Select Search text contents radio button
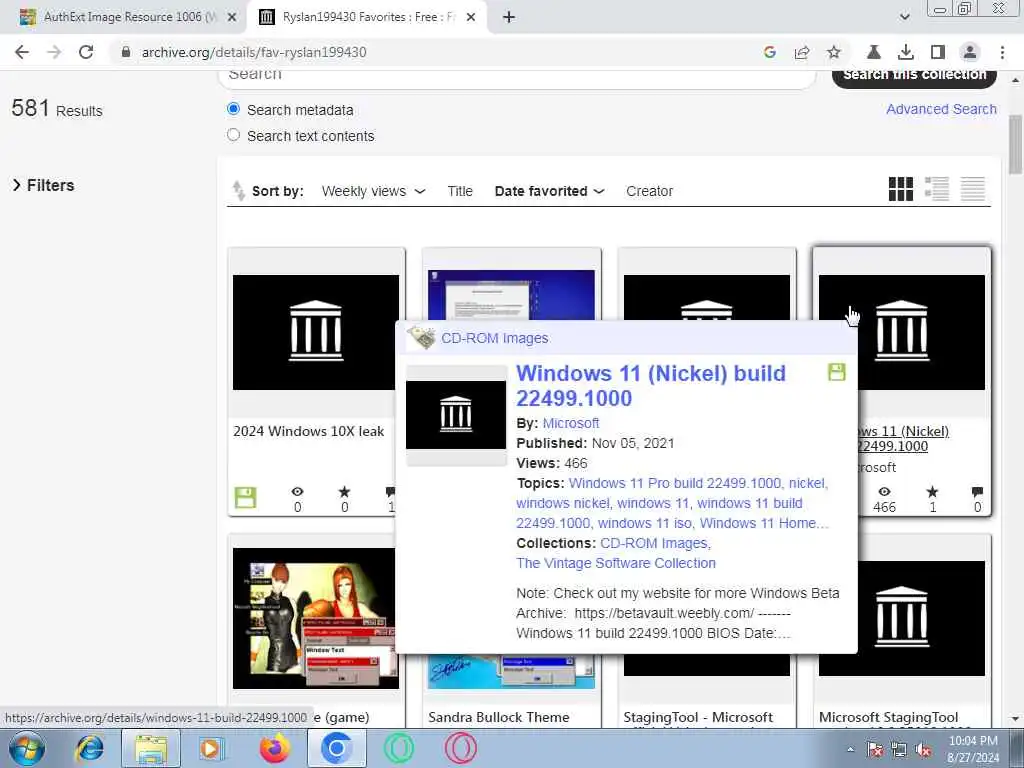Image resolution: width=1024 pixels, height=768 pixels. click(233, 135)
